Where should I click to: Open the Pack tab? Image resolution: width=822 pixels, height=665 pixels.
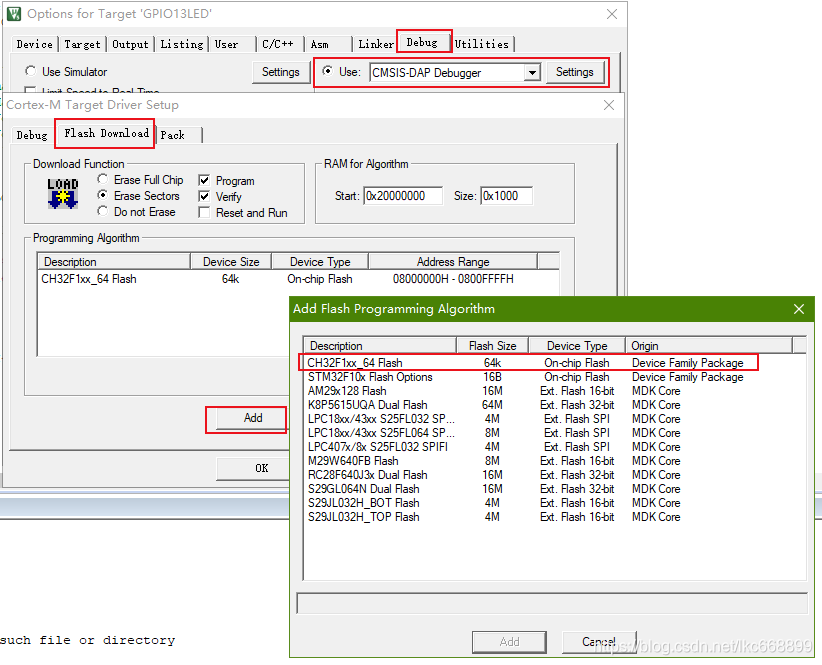pos(172,135)
